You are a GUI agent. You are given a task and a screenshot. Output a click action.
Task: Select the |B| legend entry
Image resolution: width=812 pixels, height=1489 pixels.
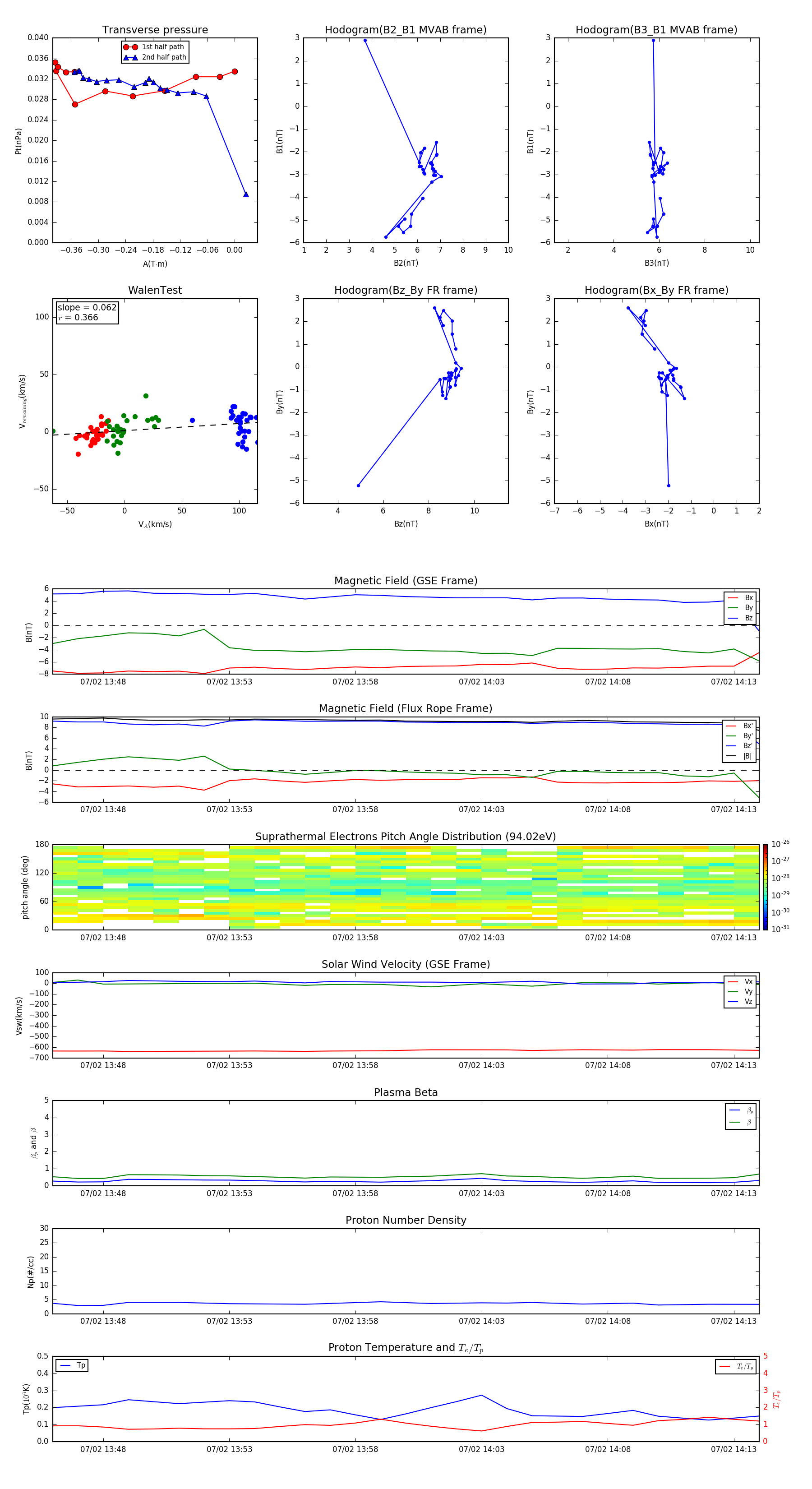point(740,756)
